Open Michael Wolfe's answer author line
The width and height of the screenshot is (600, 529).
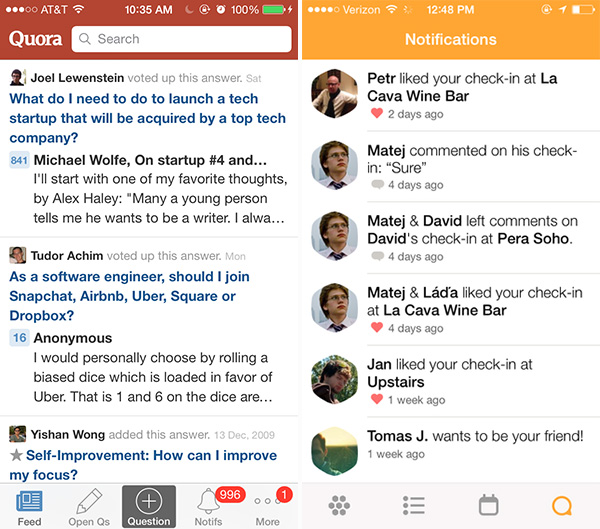click(x=150, y=160)
